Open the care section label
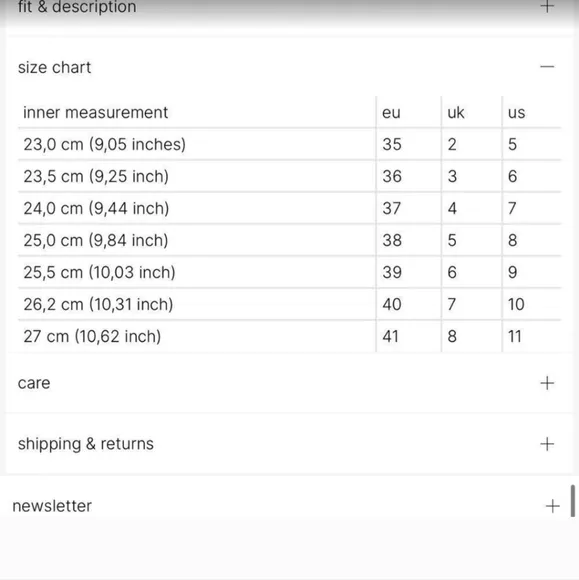 click(x=34, y=383)
